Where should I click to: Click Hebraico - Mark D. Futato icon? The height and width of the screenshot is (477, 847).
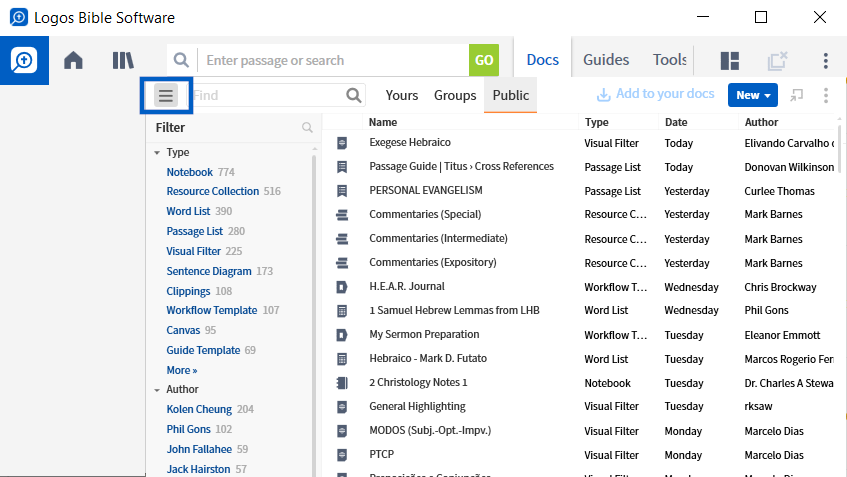342,359
